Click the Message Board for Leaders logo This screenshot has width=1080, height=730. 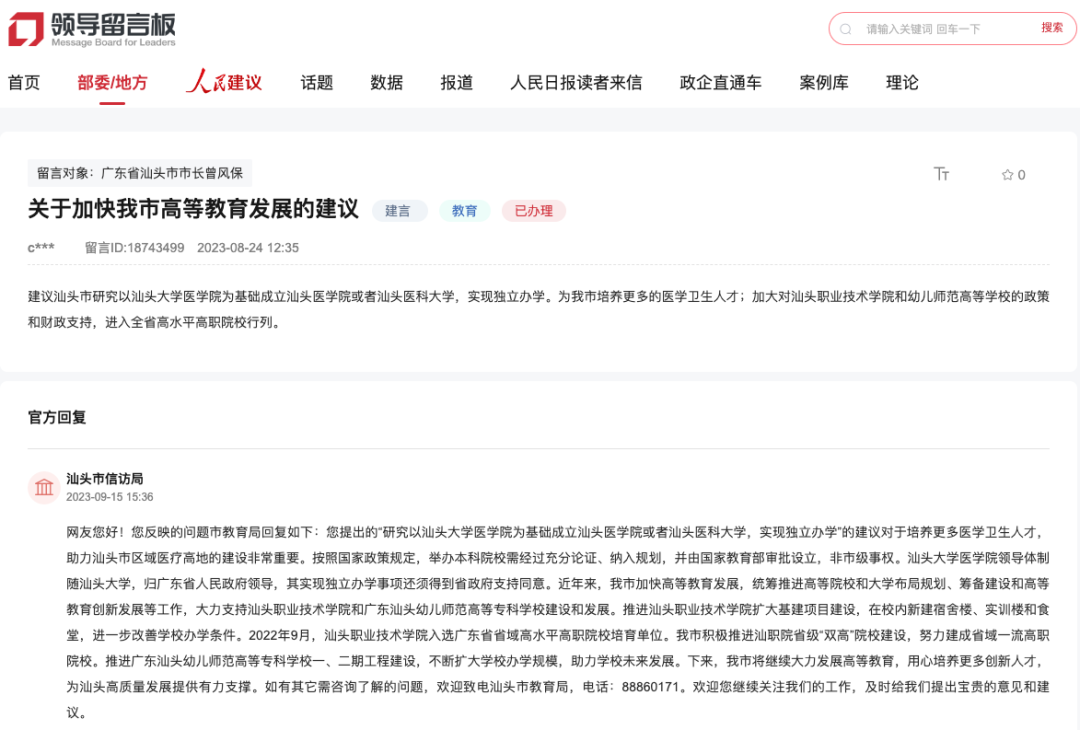[92, 29]
